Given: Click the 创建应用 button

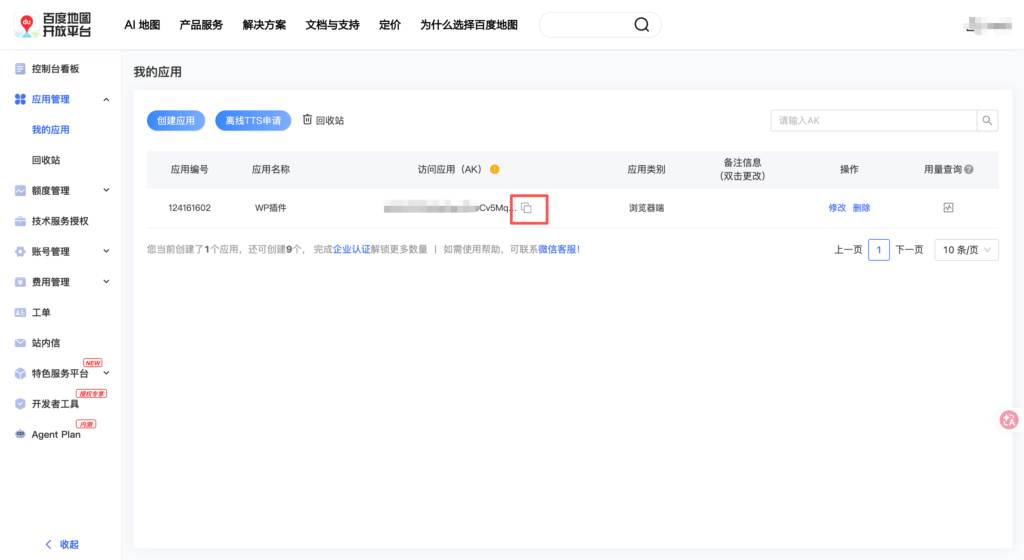Looking at the screenshot, I should coord(176,121).
